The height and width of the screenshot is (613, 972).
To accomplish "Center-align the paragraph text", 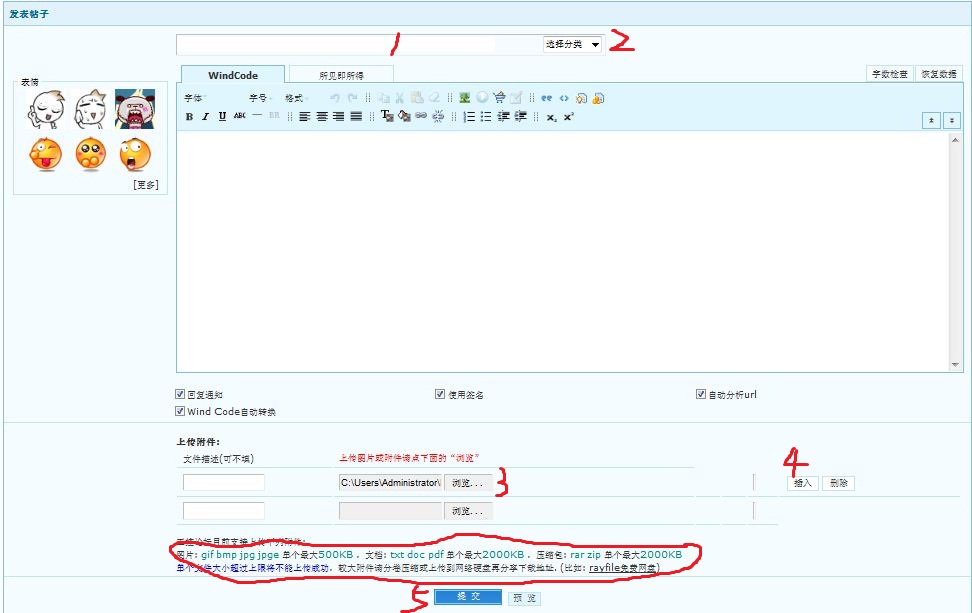I will click(322, 117).
